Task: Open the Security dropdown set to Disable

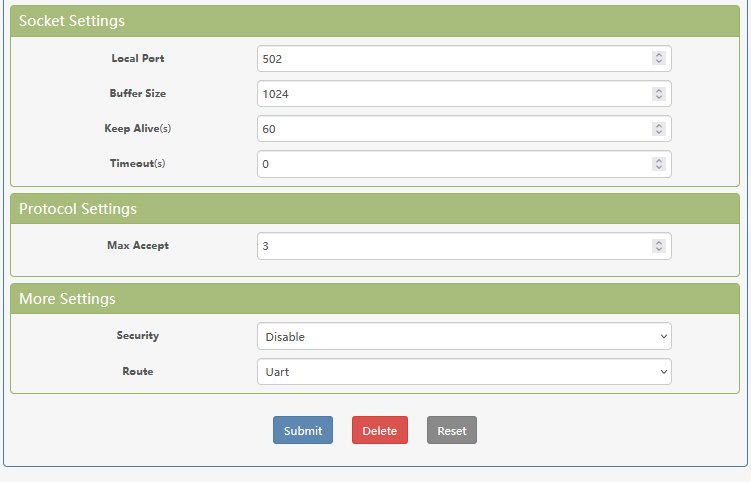Action: coord(463,337)
